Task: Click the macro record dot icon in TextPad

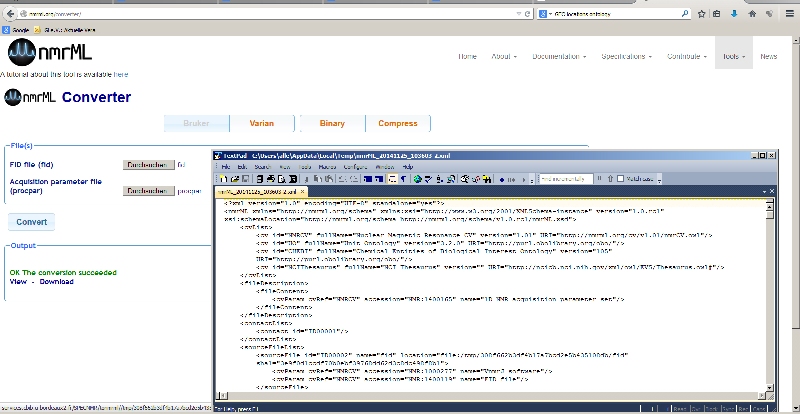Action: pyautogui.click(x=502, y=180)
